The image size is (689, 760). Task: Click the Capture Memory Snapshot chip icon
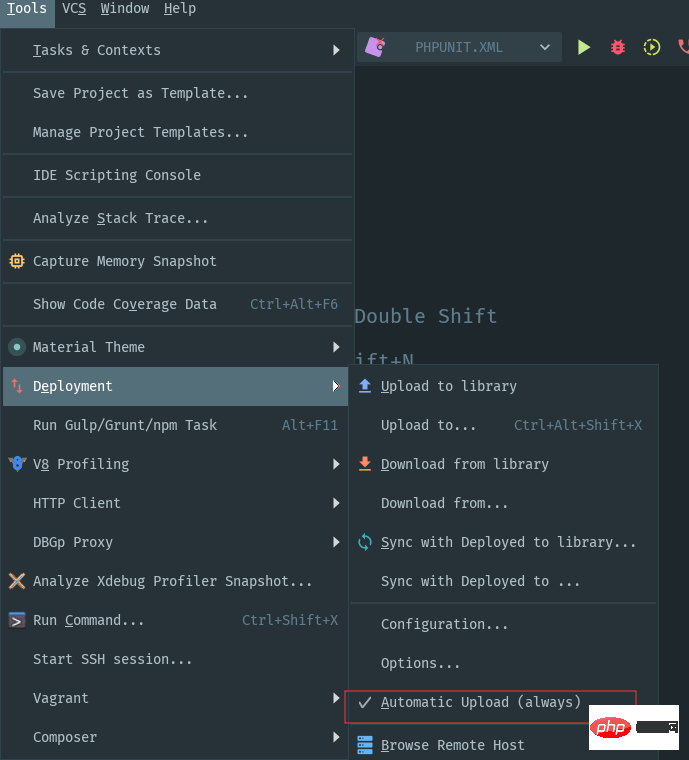17,261
